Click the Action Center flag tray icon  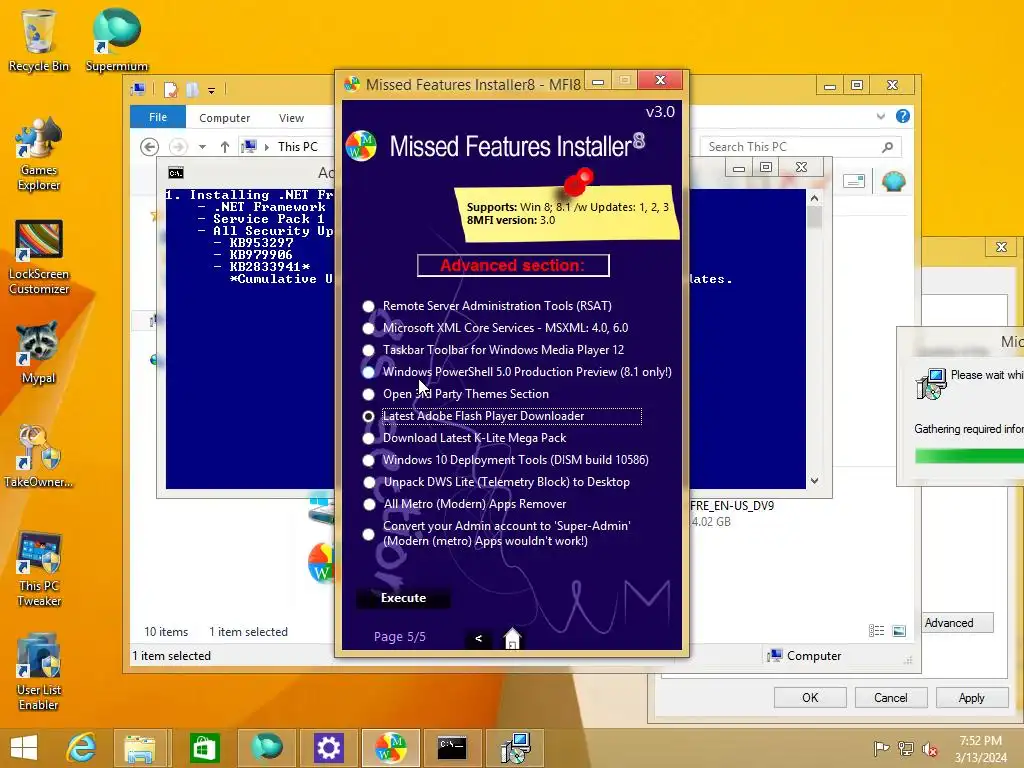[x=881, y=748]
